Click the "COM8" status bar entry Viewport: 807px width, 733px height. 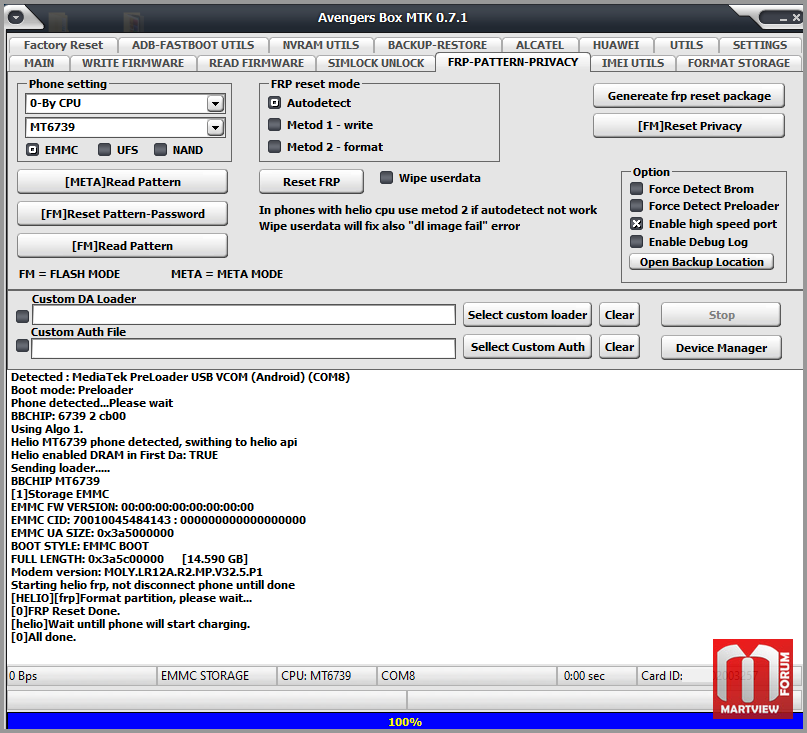(x=467, y=676)
